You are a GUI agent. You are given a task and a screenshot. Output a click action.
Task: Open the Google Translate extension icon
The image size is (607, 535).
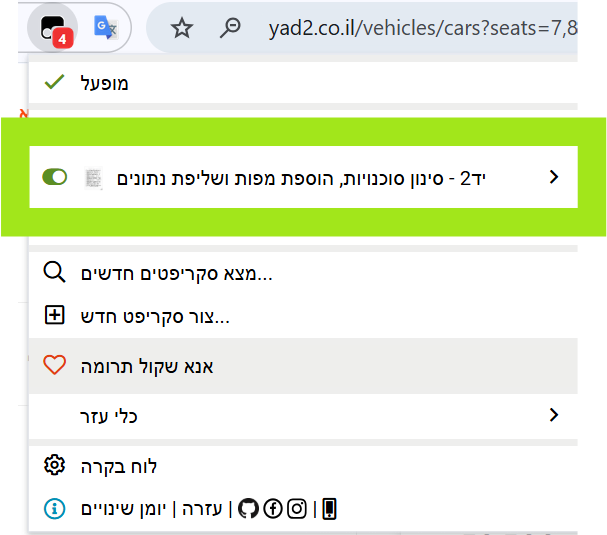click(105, 27)
